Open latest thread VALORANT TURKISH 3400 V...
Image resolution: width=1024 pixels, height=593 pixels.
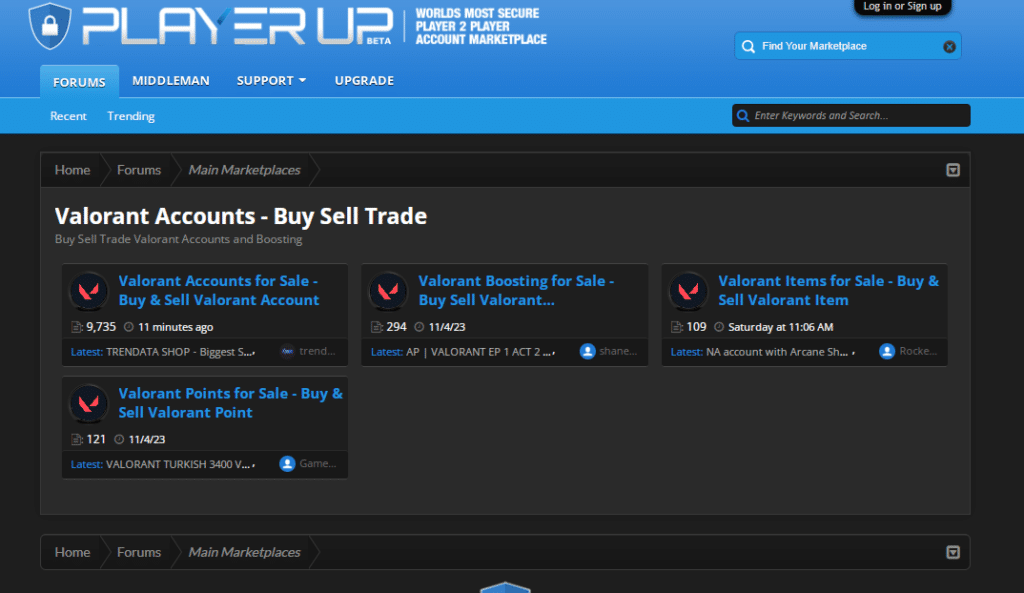180,464
